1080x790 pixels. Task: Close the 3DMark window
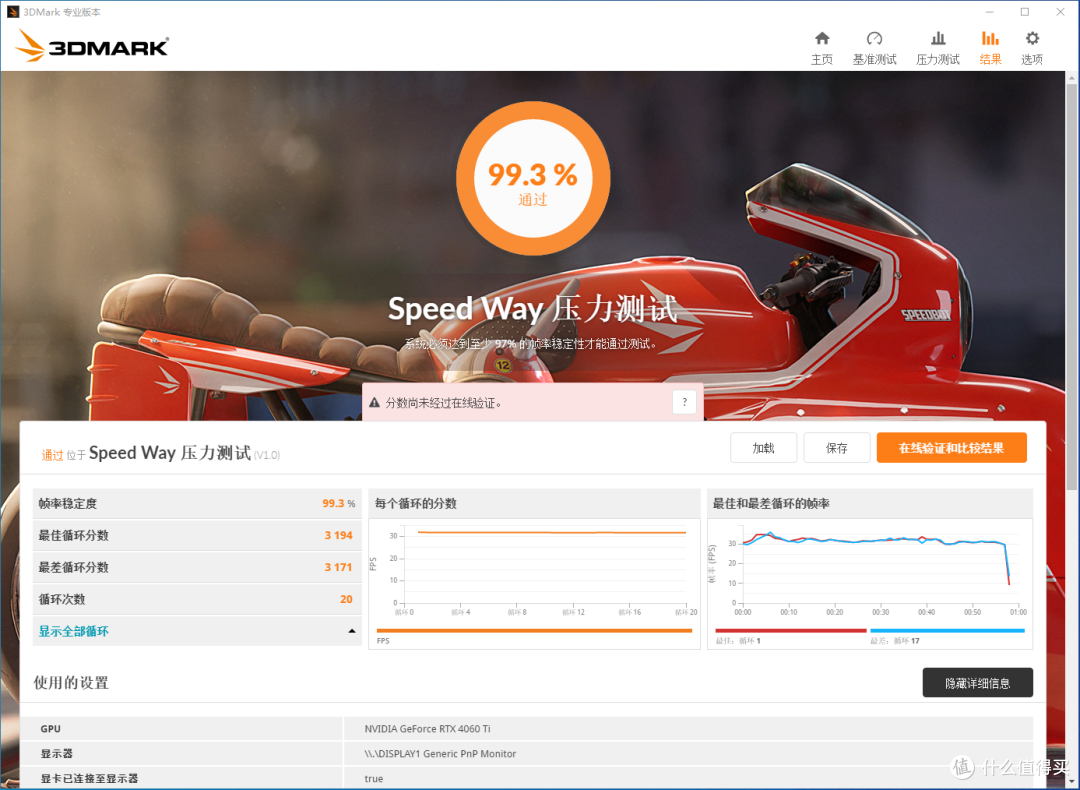point(1060,12)
